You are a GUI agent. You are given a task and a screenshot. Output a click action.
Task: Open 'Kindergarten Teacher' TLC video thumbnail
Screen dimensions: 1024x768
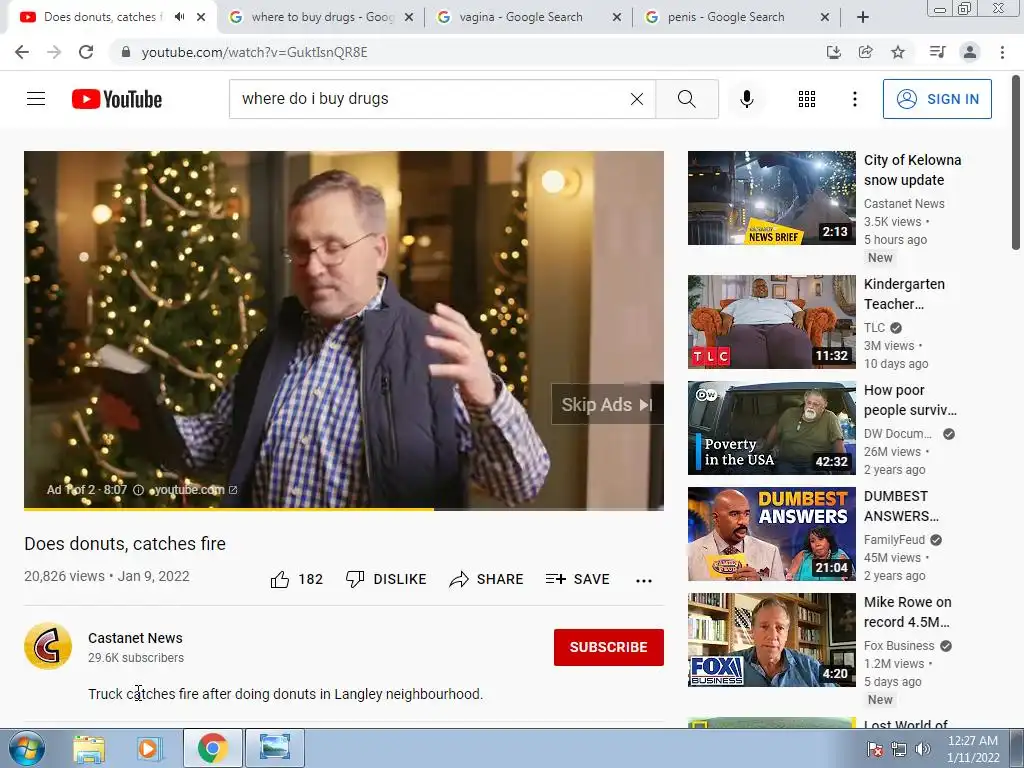point(771,322)
